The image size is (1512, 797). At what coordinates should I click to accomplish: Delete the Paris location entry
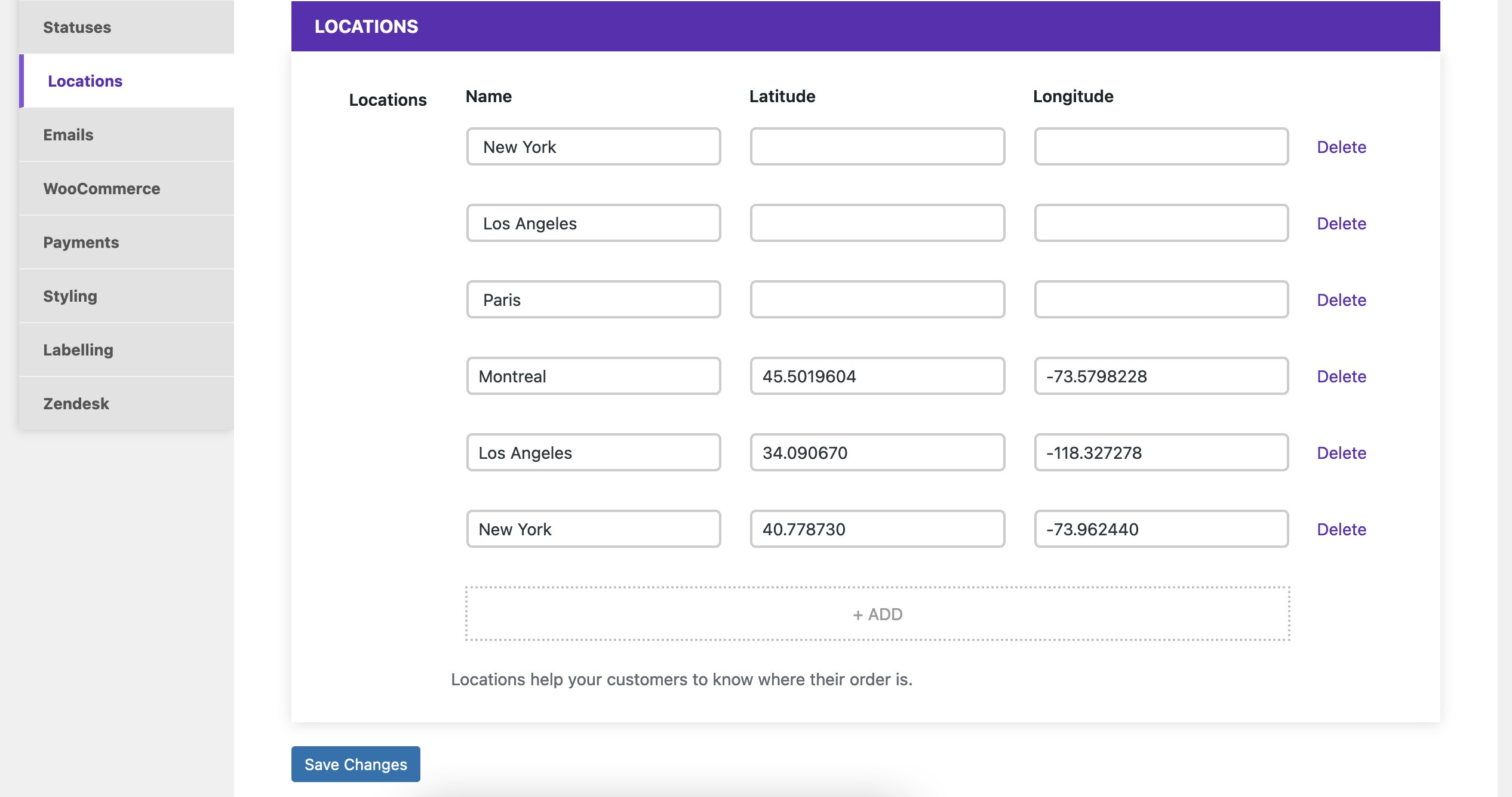pyautogui.click(x=1342, y=299)
